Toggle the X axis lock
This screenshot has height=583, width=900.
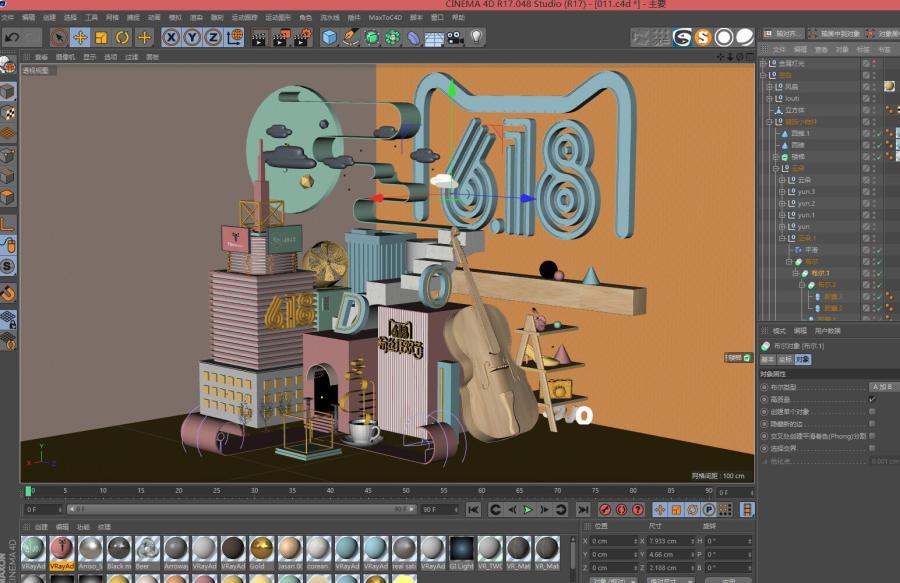pyautogui.click(x=170, y=38)
